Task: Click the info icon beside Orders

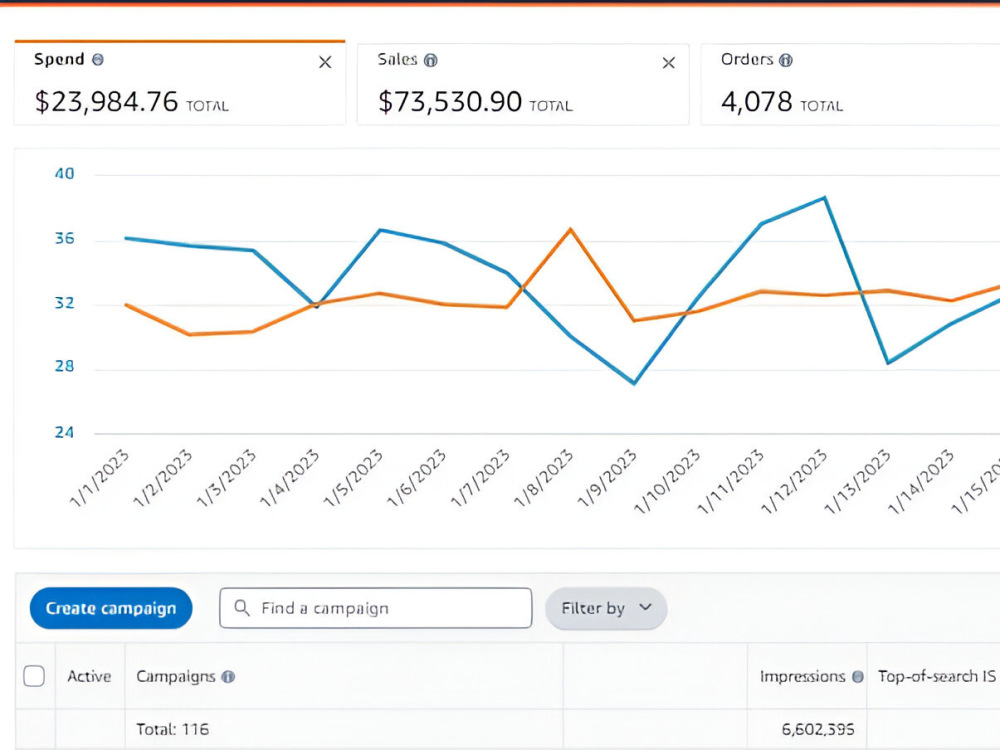Action: [x=786, y=61]
